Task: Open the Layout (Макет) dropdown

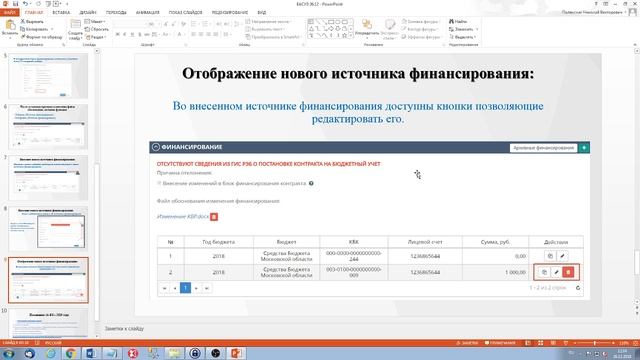Action: click(x=95, y=22)
